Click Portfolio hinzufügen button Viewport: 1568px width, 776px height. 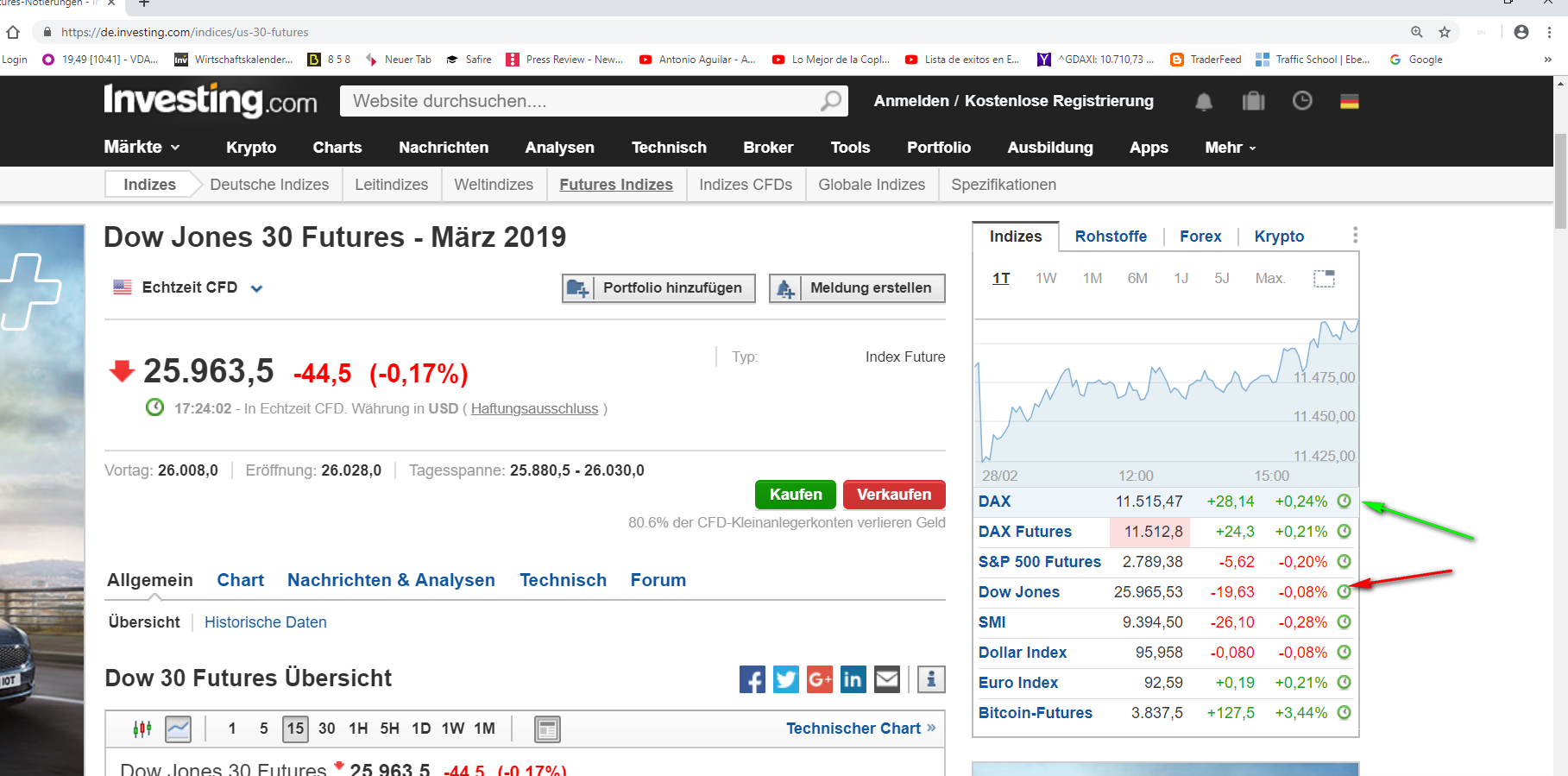point(658,288)
